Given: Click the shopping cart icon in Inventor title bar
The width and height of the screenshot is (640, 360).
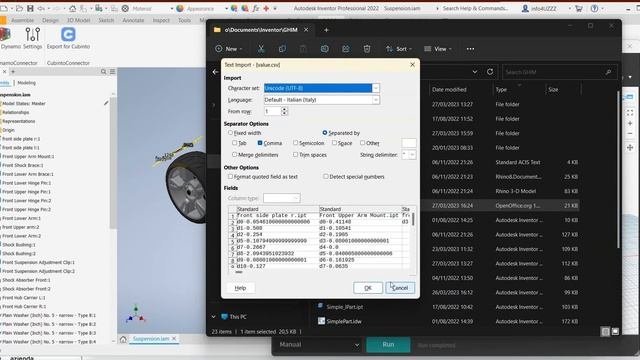Looking at the screenshot, I should pos(579,8).
